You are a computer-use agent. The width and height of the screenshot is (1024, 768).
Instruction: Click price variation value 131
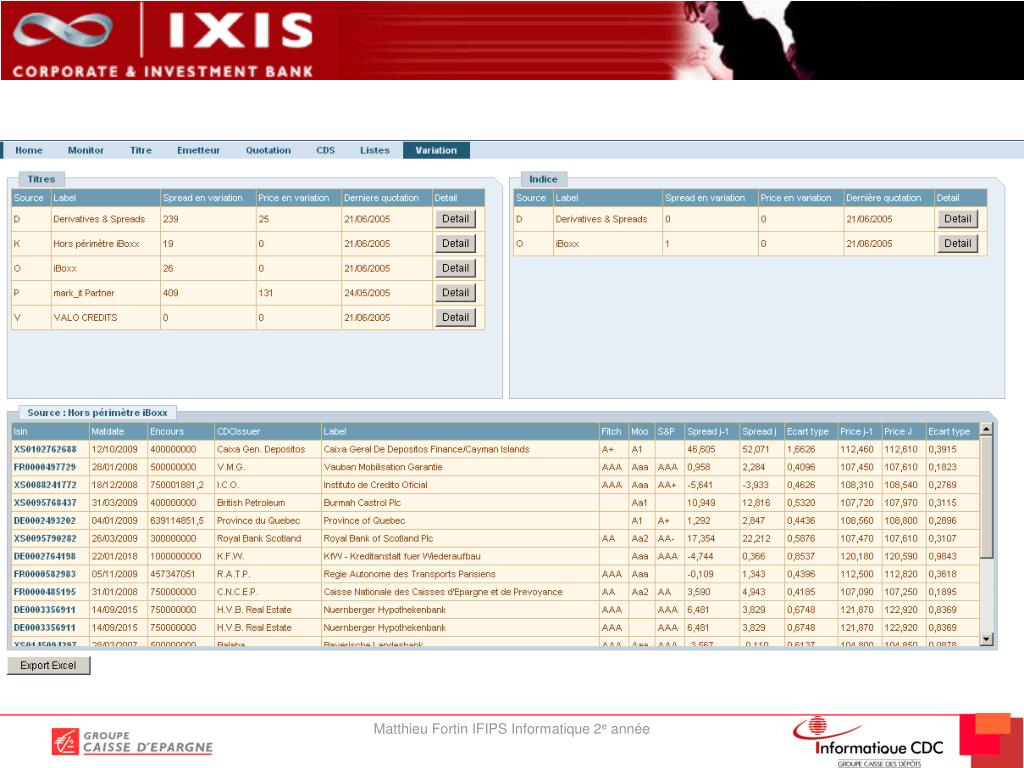click(265, 293)
